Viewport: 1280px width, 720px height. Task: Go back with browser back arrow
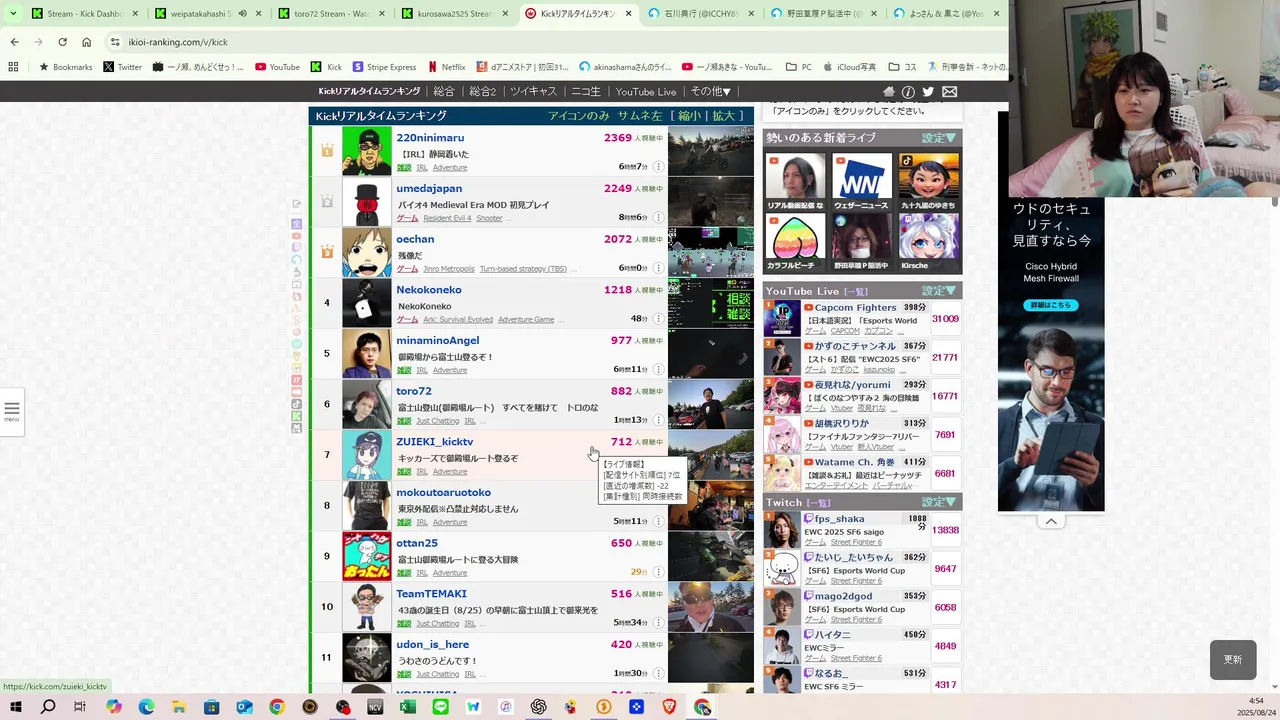tap(14, 42)
